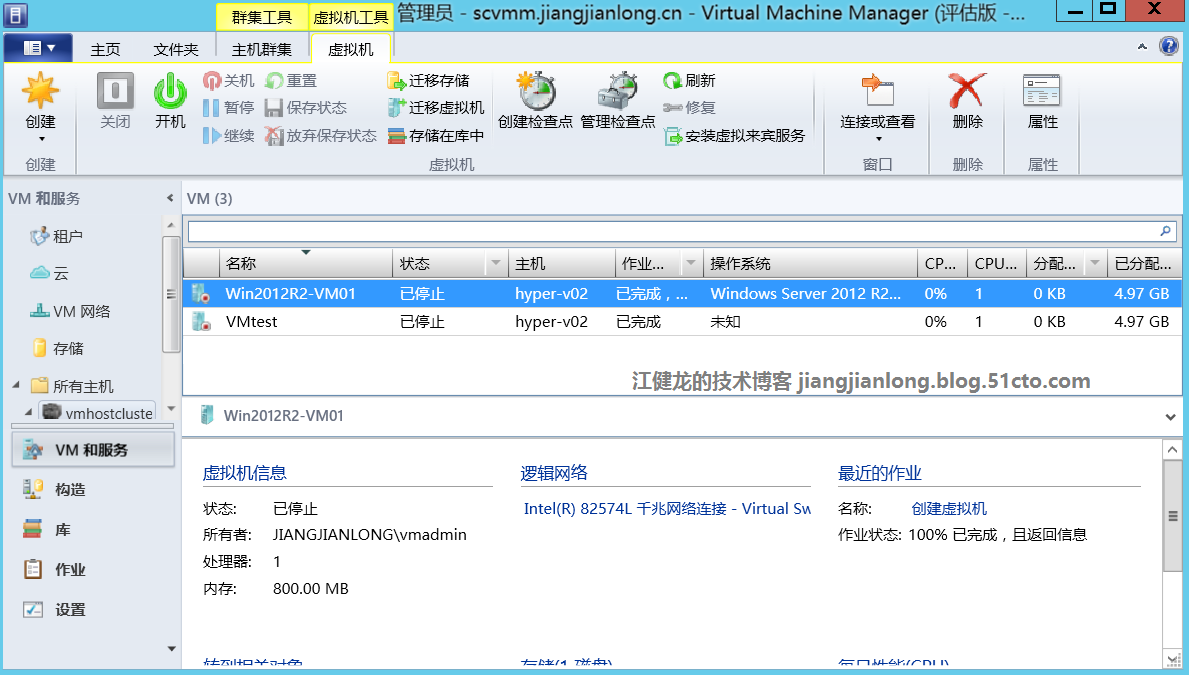Click the details pane vertical scrollbar thumb
The image size is (1189, 675).
[x=1172, y=516]
